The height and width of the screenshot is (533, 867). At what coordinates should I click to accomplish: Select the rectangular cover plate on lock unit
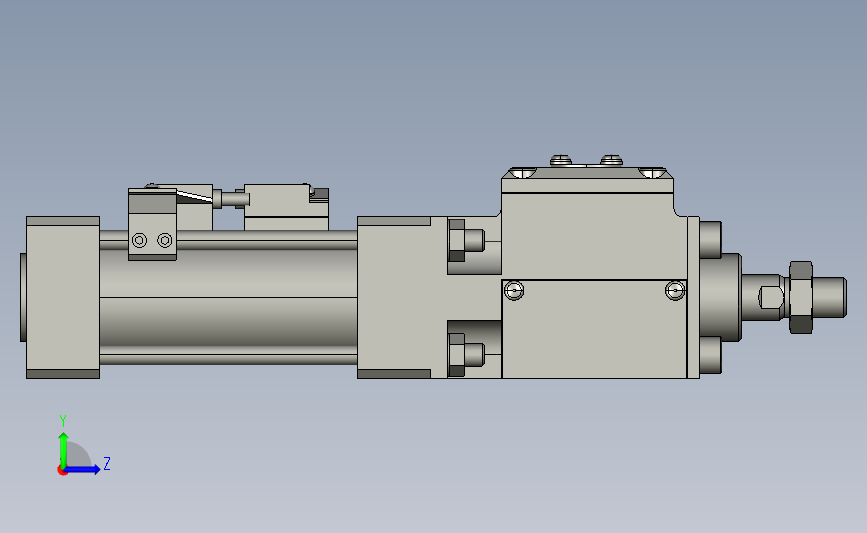click(x=594, y=329)
